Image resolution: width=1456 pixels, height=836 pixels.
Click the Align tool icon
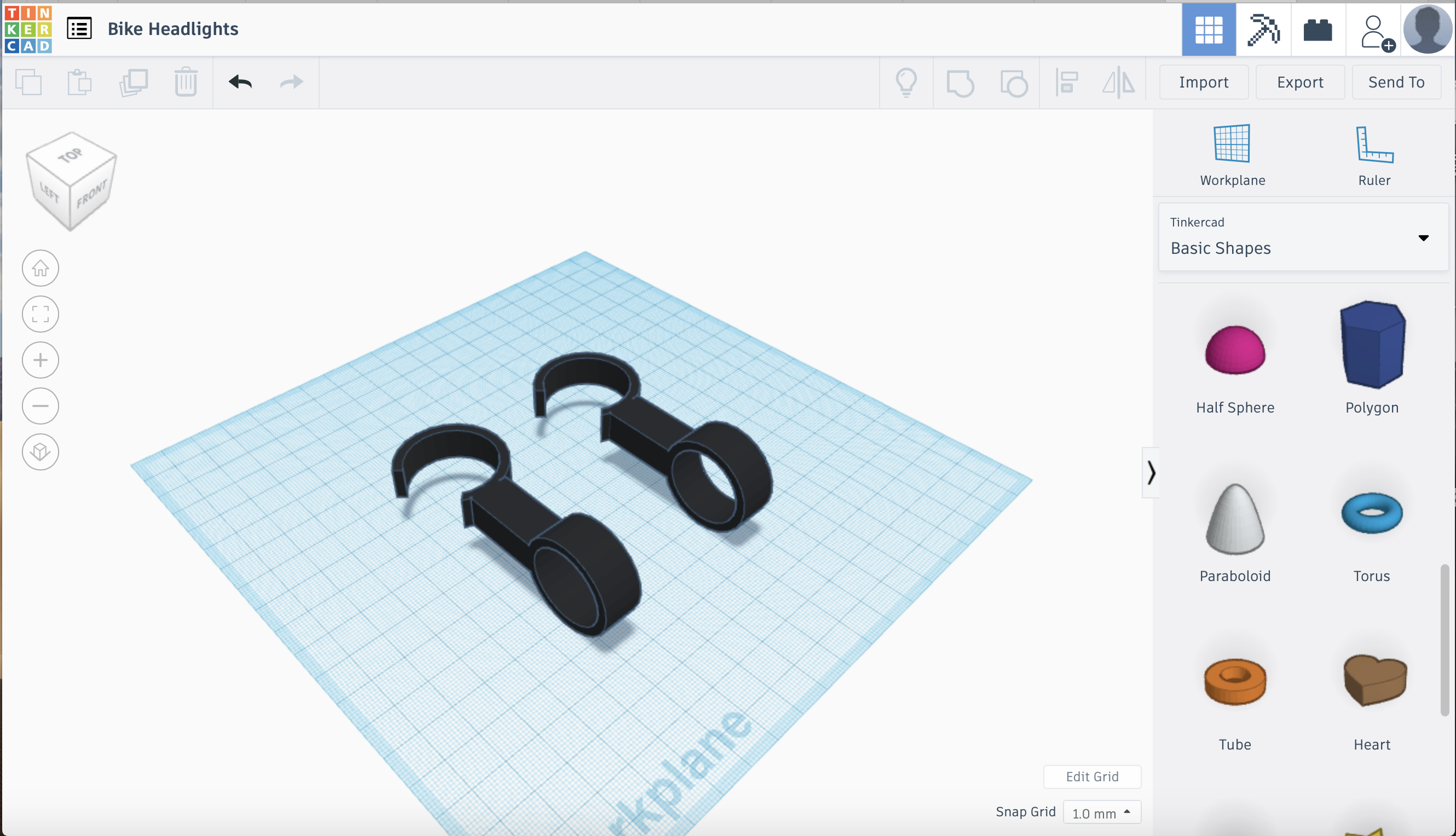click(1066, 83)
